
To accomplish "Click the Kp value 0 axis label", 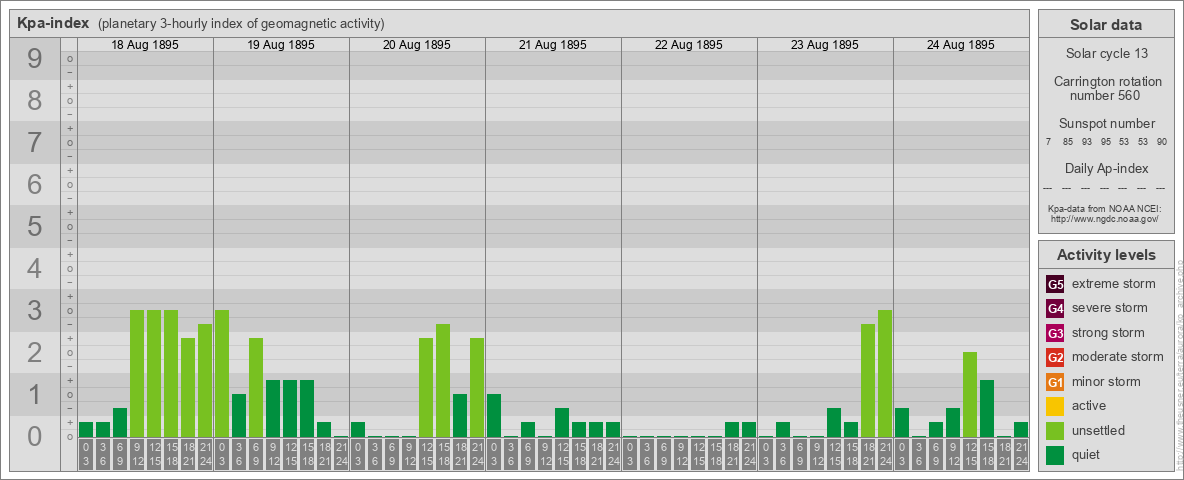I will 35,437.
